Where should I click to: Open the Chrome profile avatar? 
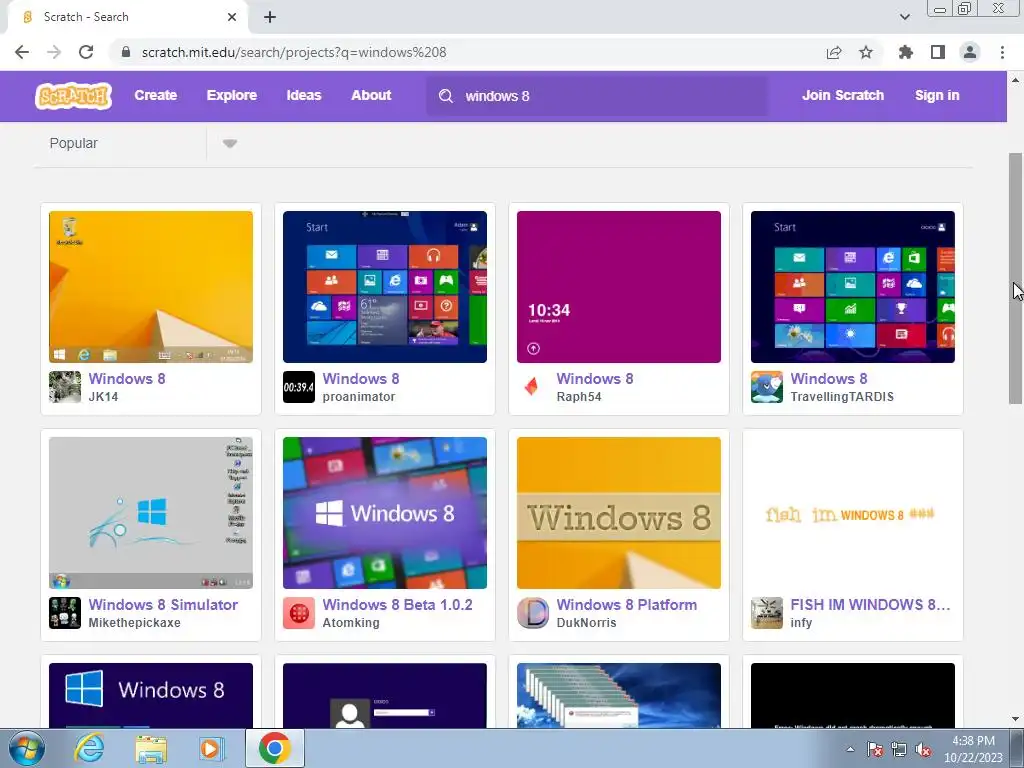point(970,52)
